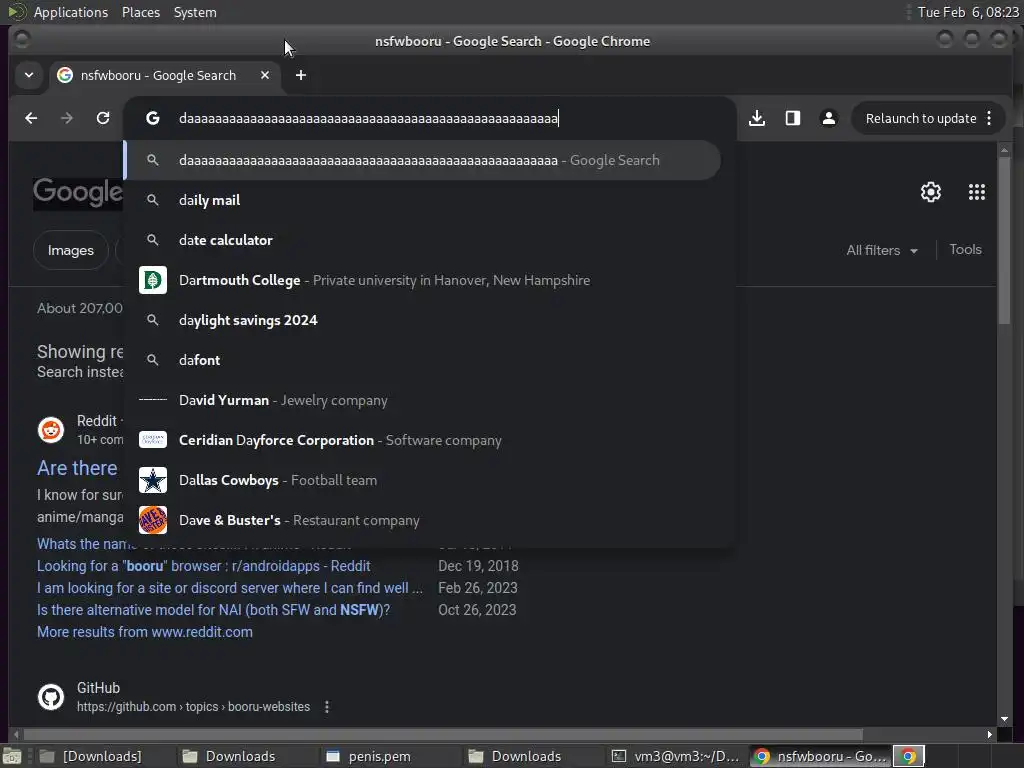Open the Applications menu
This screenshot has width=1024, height=768.
pyautogui.click(x=71, y=12)
